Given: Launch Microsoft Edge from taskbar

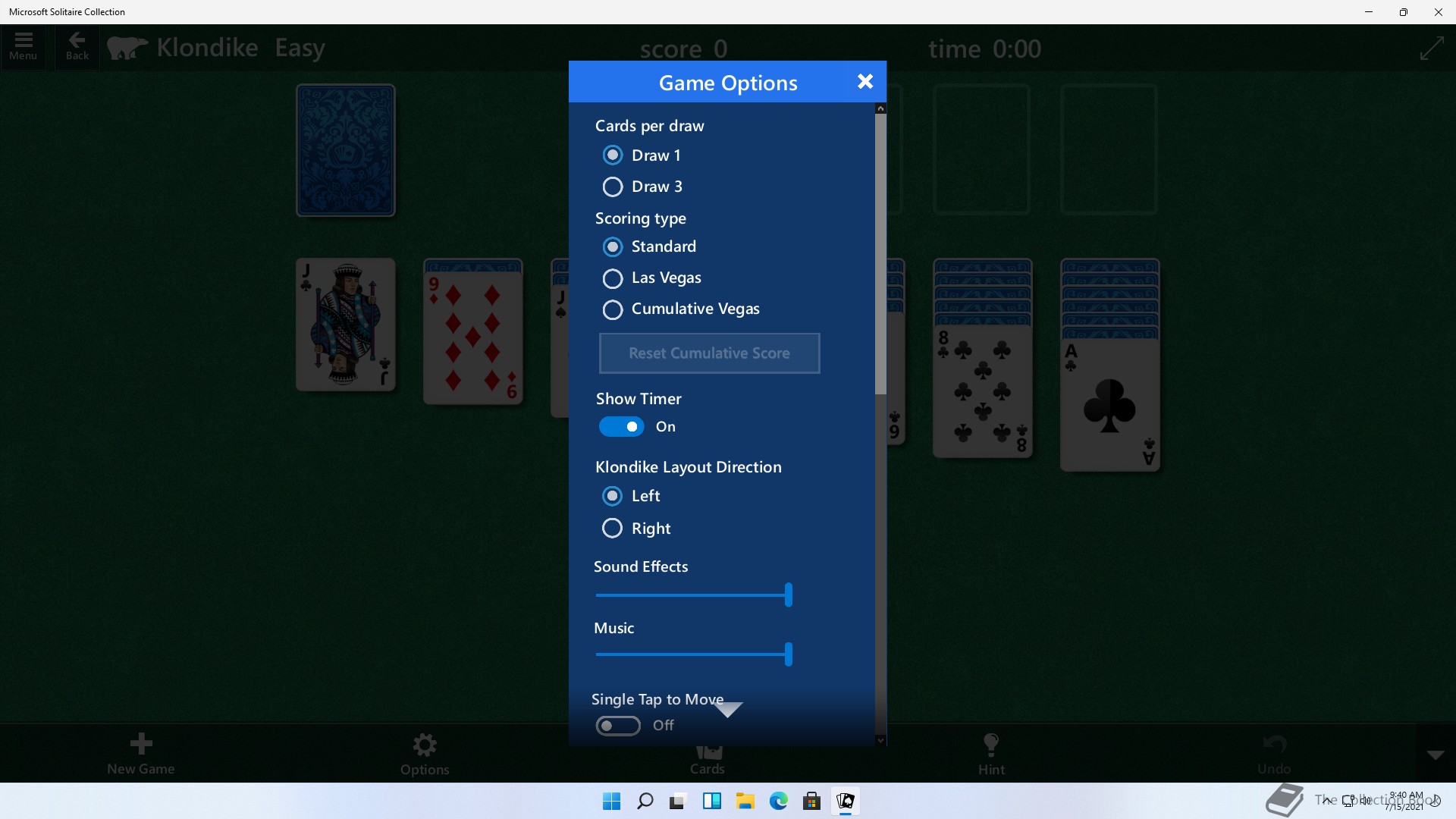Looking at the screenshot, I should (778, 801).
